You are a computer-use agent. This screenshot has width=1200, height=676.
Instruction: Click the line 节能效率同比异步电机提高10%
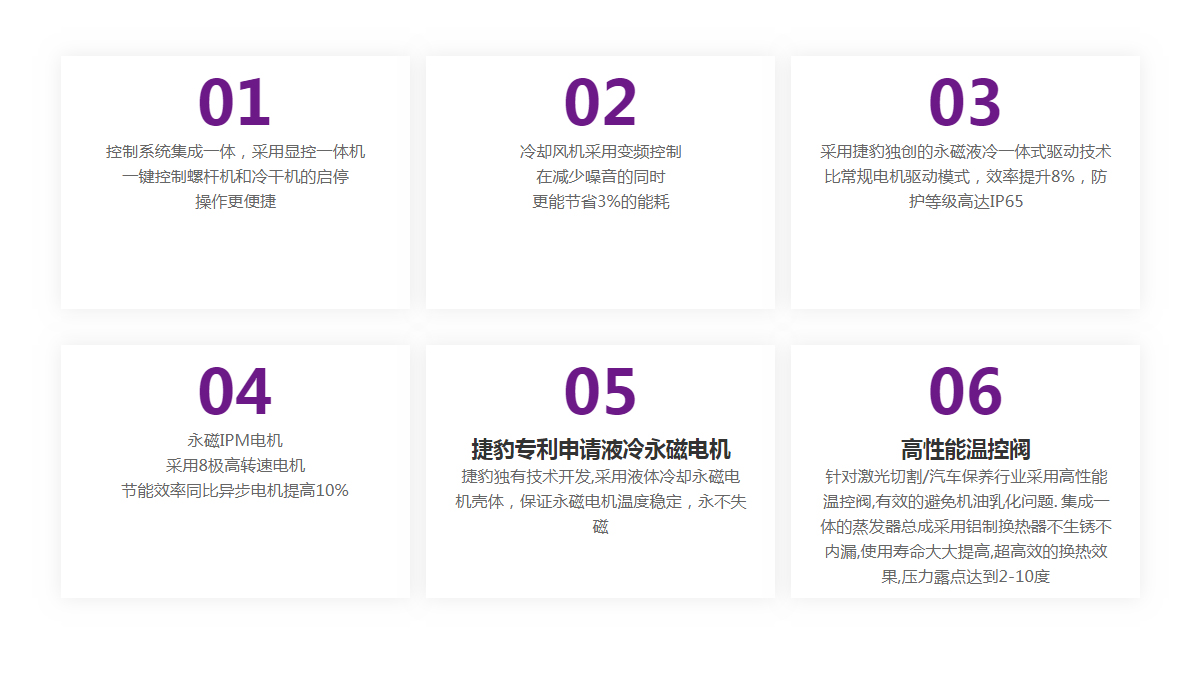tap(235, 490)
